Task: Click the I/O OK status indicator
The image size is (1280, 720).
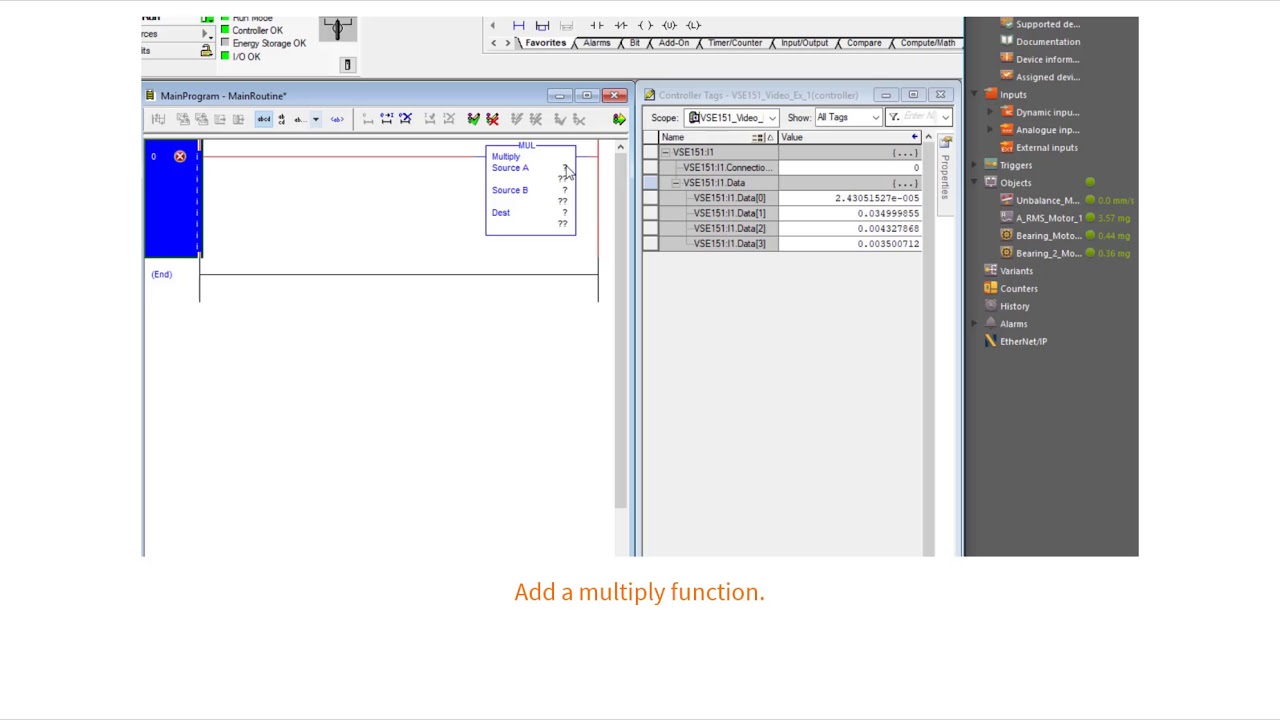Action: (x=225, y=56)
